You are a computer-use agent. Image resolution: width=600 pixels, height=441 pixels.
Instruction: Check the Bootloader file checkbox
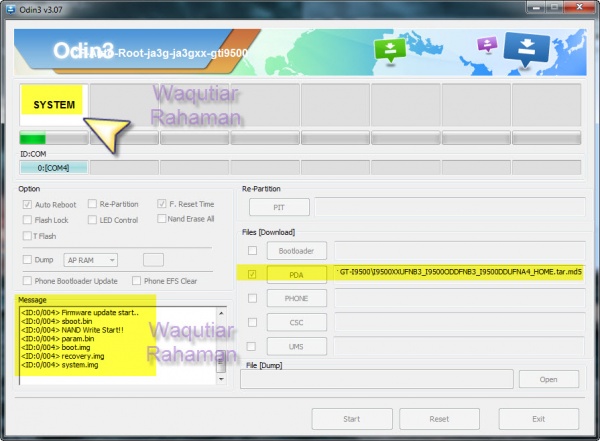[252, 250]
